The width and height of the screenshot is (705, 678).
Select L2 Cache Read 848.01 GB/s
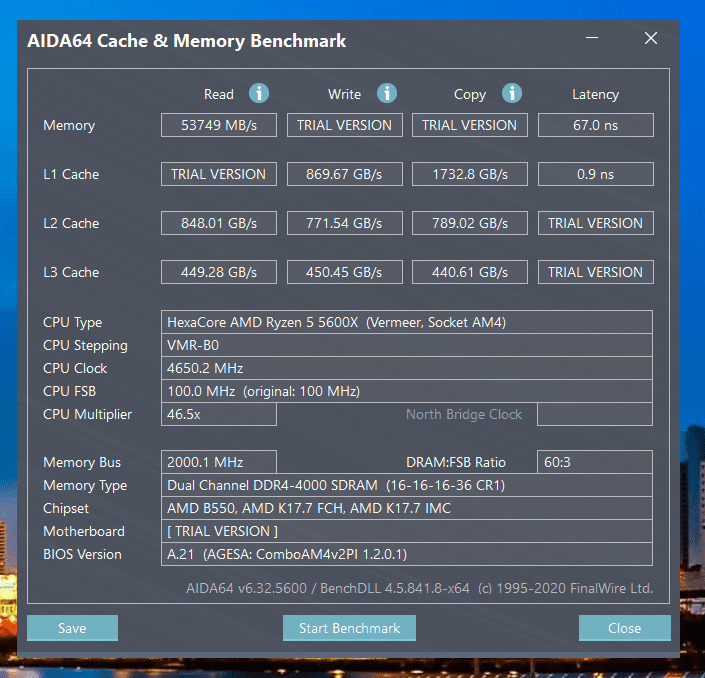pyautogui.click(x=219, y=223)
